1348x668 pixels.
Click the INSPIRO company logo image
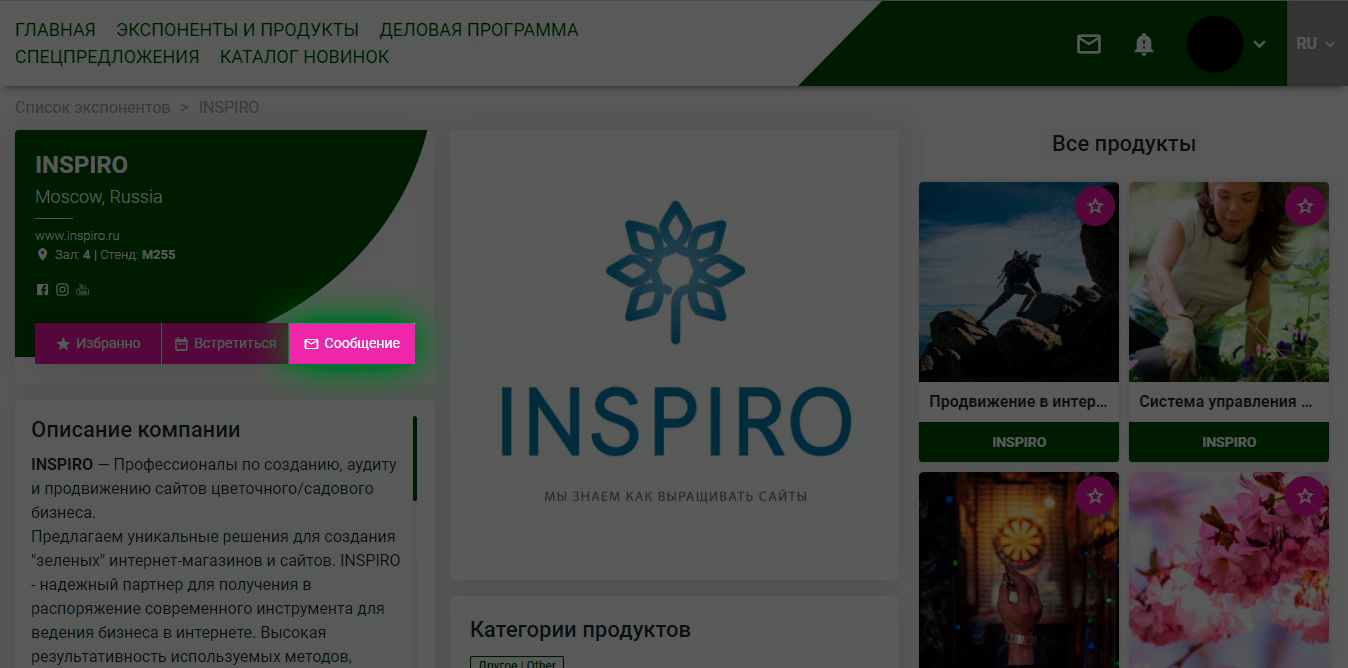point(675,355)
